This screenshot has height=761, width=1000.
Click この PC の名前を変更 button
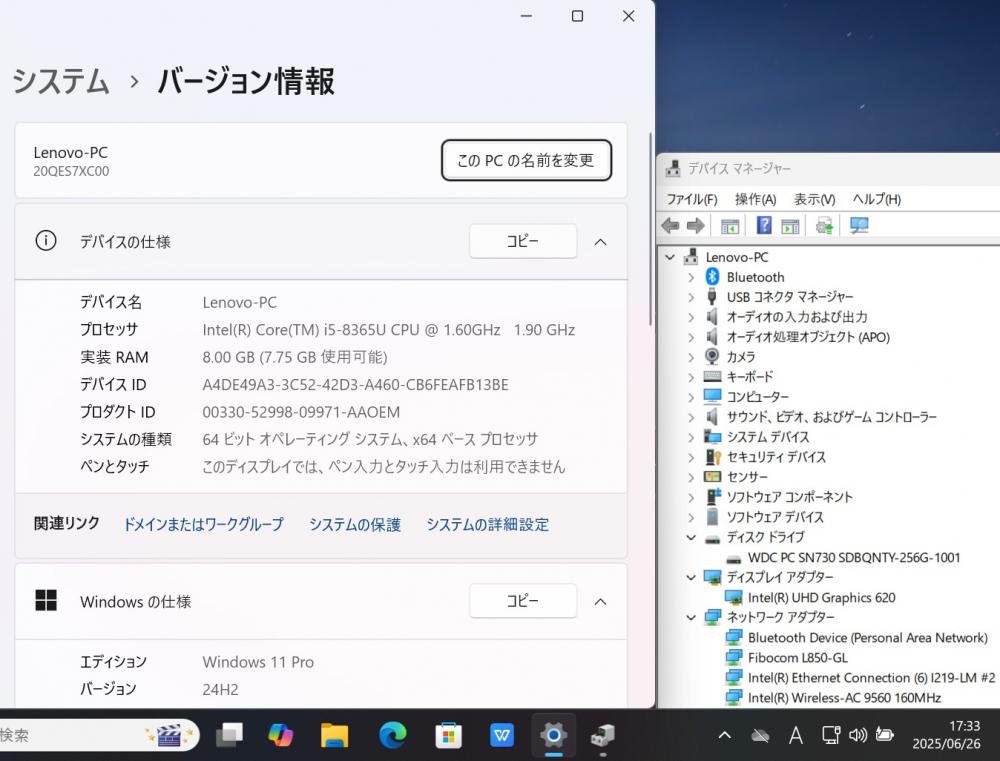pyautogui.click(x=526, y=160)
